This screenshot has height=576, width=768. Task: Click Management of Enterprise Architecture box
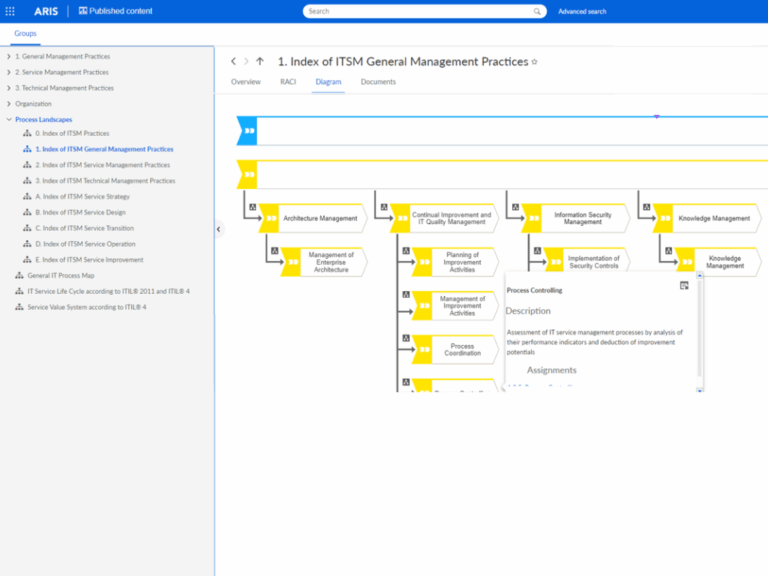(x=324, y=262)
